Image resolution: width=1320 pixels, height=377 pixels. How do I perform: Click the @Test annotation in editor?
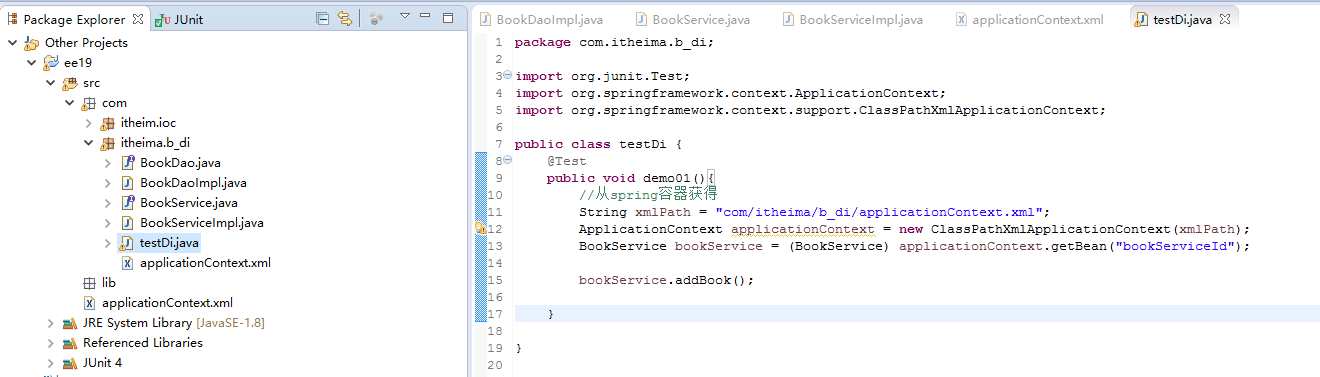(x=566, y=161)
